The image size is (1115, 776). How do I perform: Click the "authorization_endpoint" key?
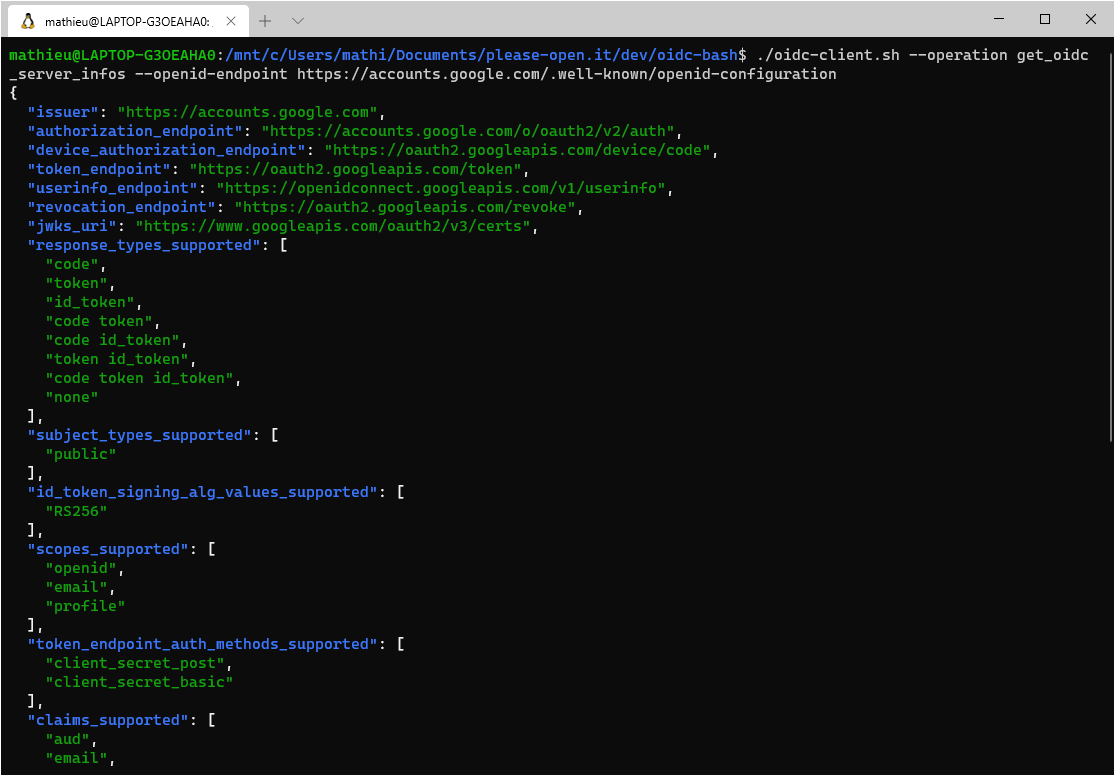point(135,131)
